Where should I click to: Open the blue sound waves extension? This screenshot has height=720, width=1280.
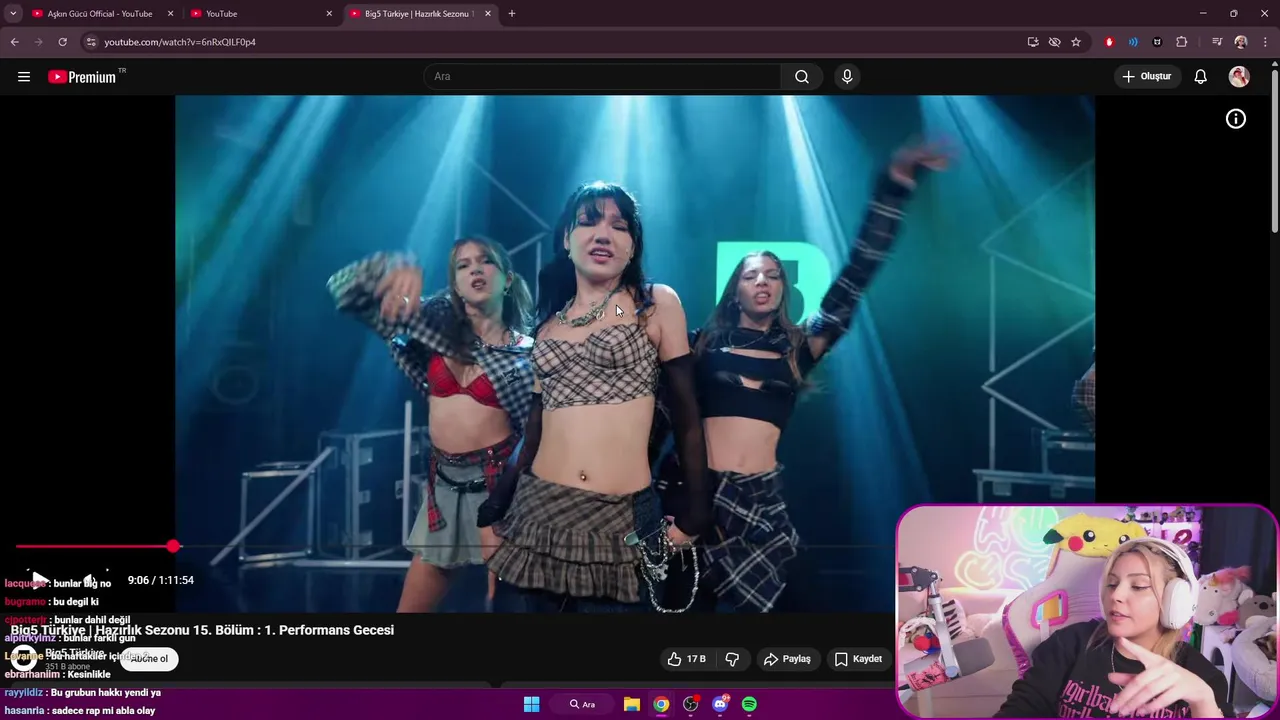tap(1133, 42)
